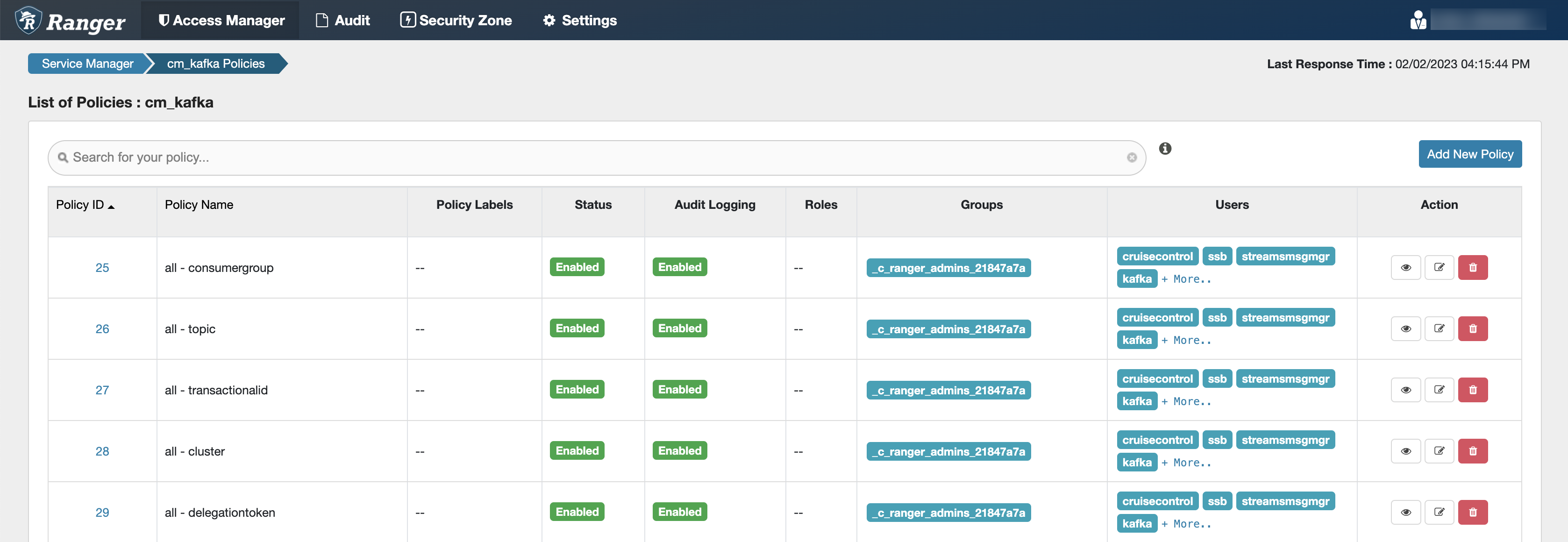
Task: Expand more users for all - topic
Action: pyautogui.click(x=1186, y=341)
